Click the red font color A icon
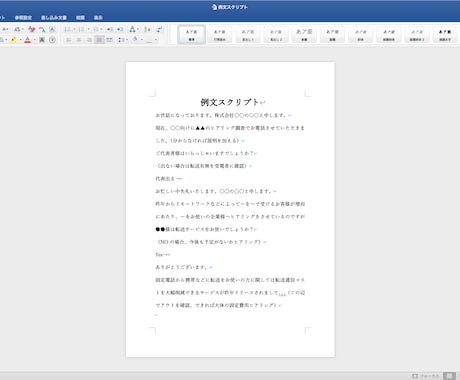 click(28, 40)
